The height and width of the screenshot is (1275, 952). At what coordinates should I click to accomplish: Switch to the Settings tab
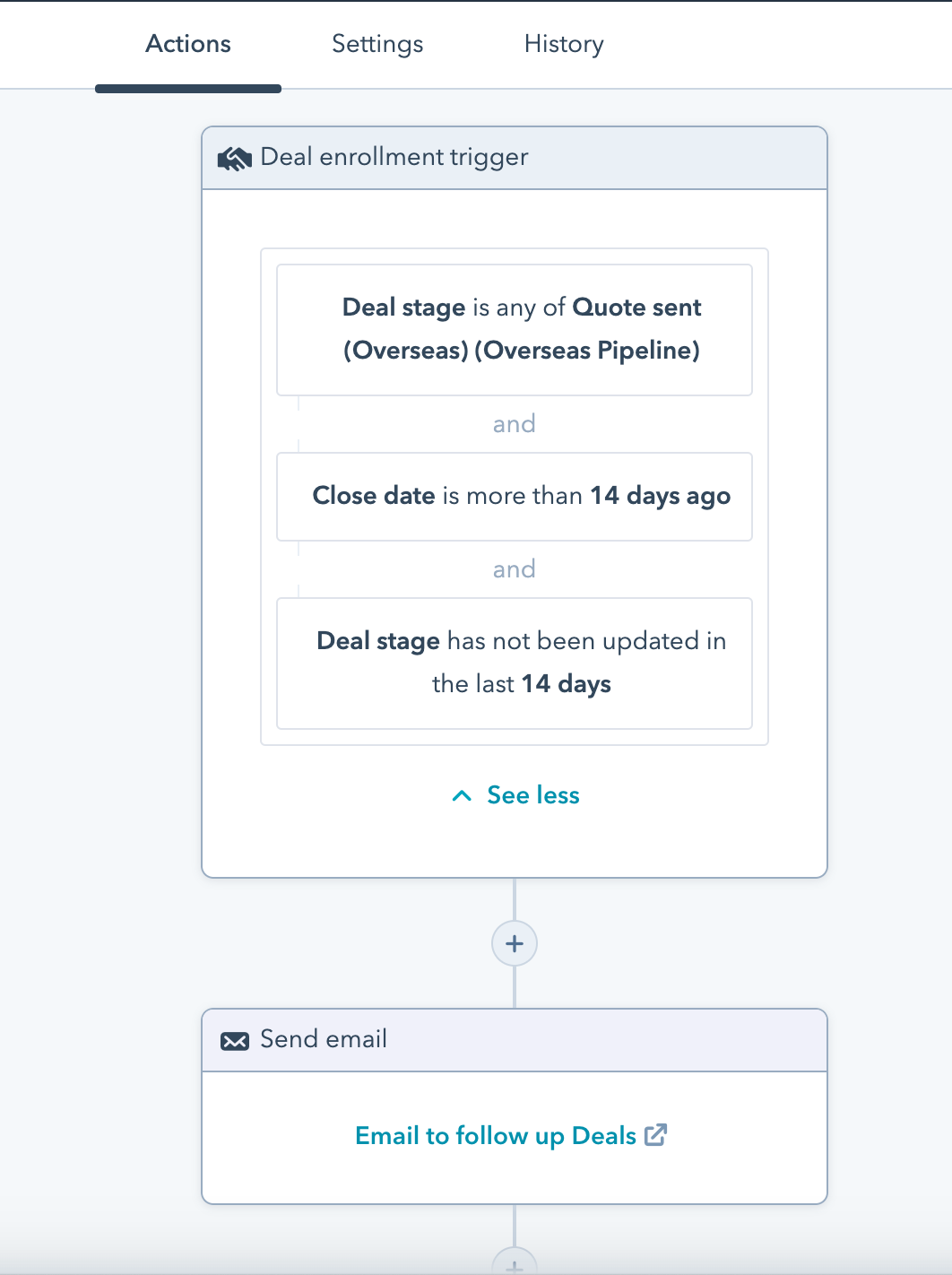point(377,44)
